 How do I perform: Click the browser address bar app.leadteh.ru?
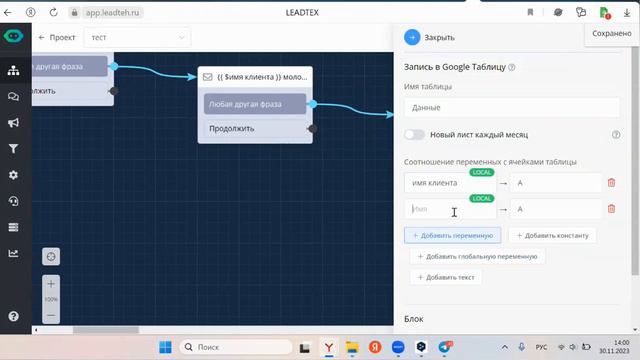click(112, 13)
